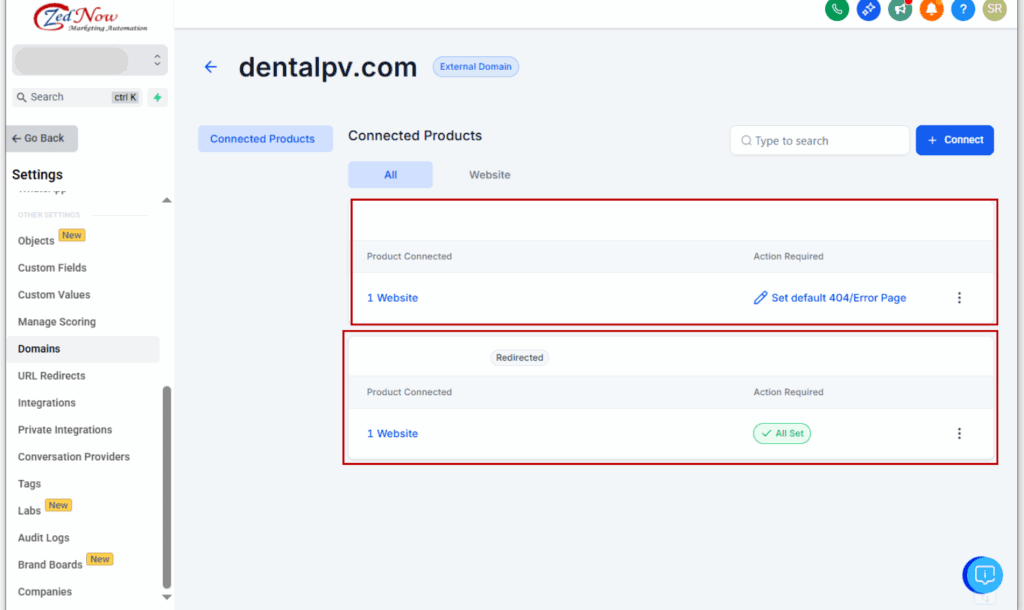This screenshot has height=610, width=1024.
Task: Select the All filter tab
Action: pyautogui.click(x=390, y=174)
